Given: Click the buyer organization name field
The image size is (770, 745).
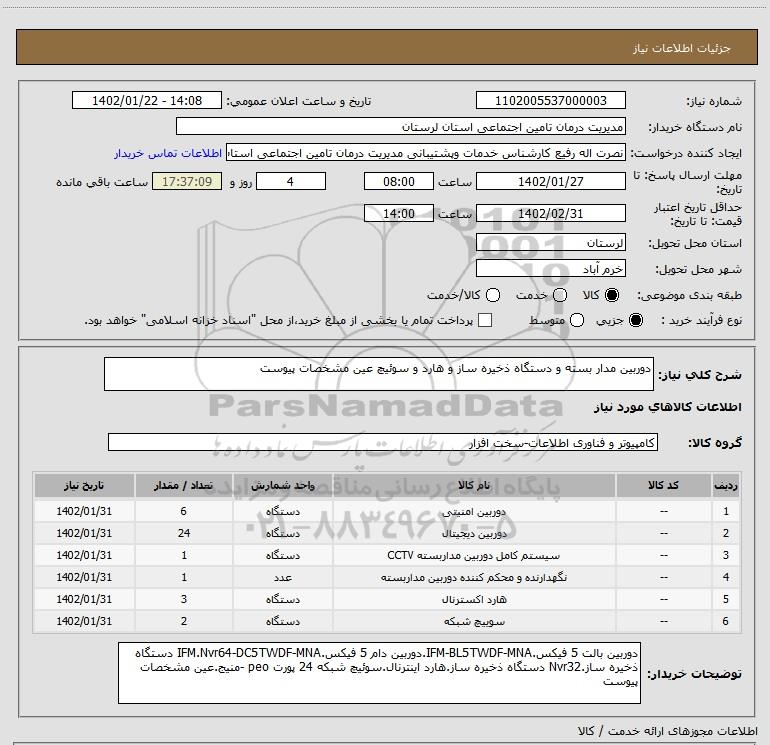Looking at the screenshot, I should (401, 127).
